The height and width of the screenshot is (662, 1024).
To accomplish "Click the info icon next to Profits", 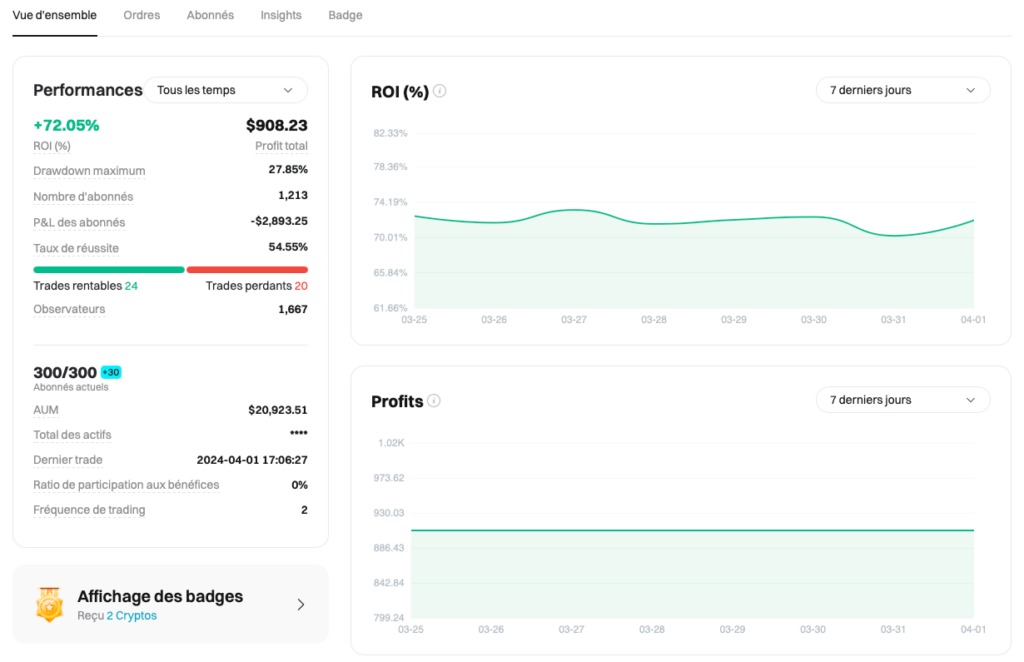I will 434,399.
